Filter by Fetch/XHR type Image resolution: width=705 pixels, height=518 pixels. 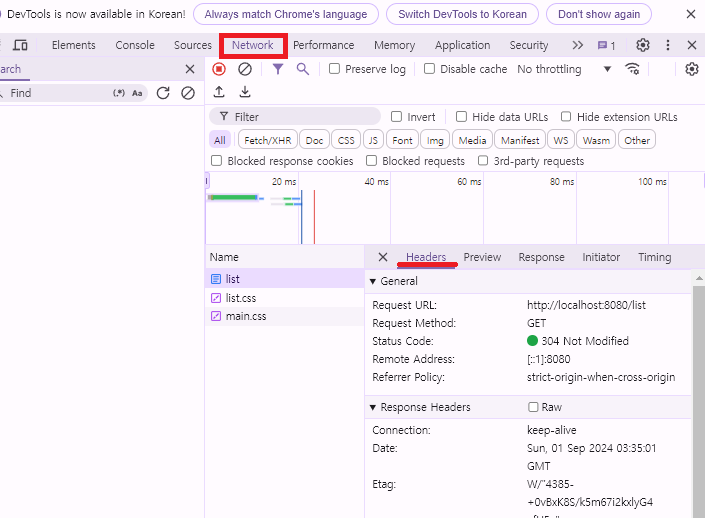[x=268, y=140]
